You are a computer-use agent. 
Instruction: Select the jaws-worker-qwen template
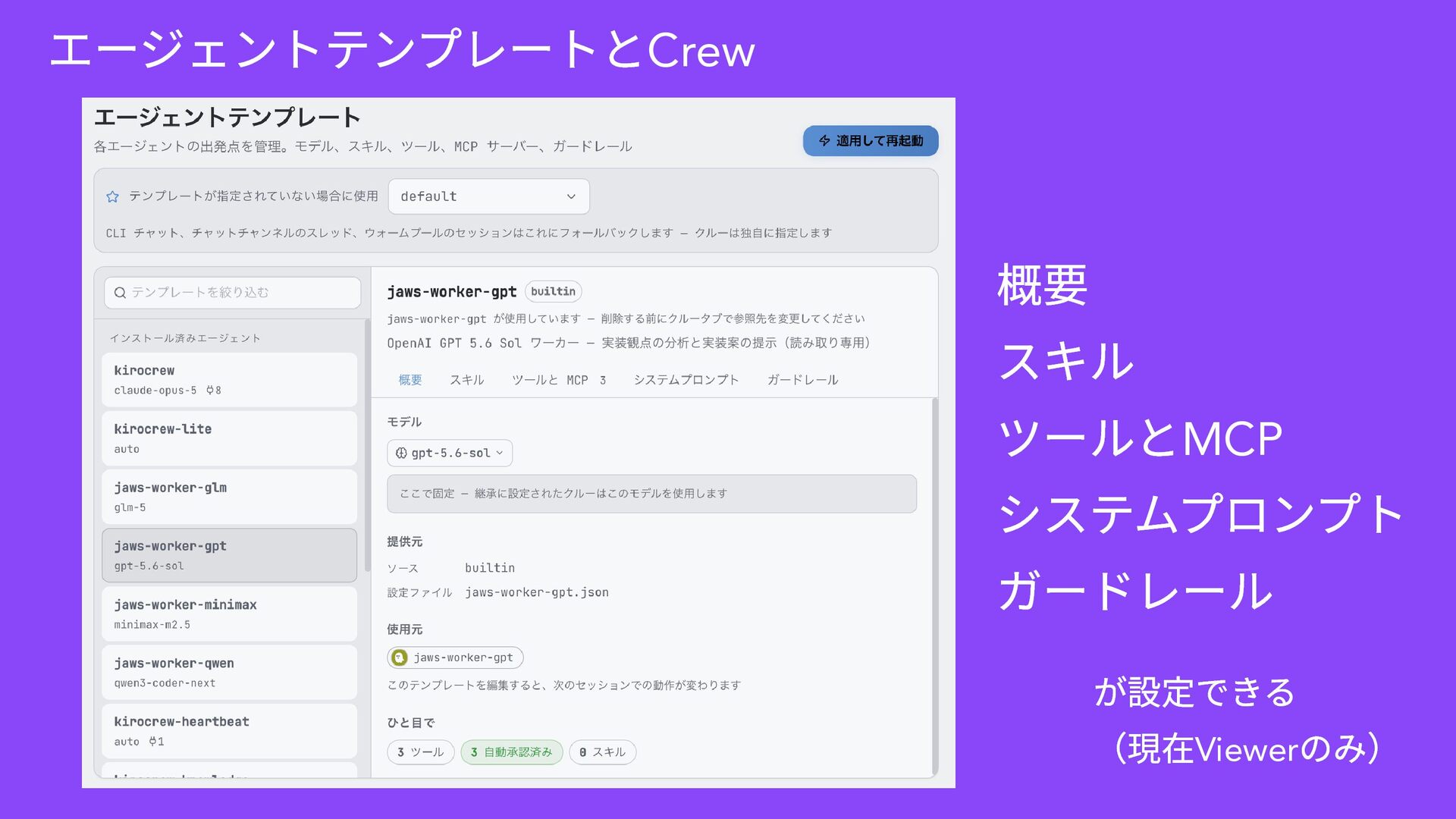(x=229, y=673)
